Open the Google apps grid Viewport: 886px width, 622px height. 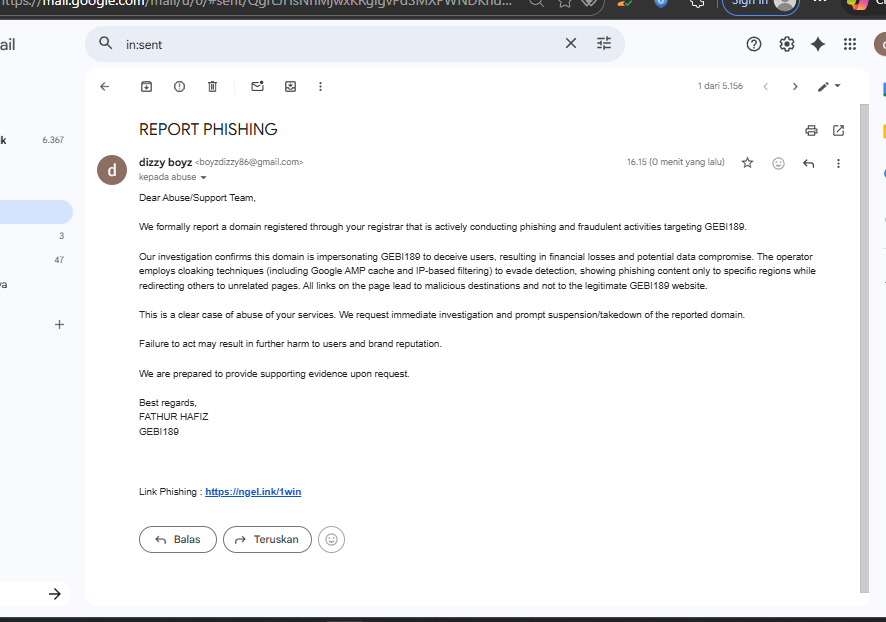click(x=850, y=44)
